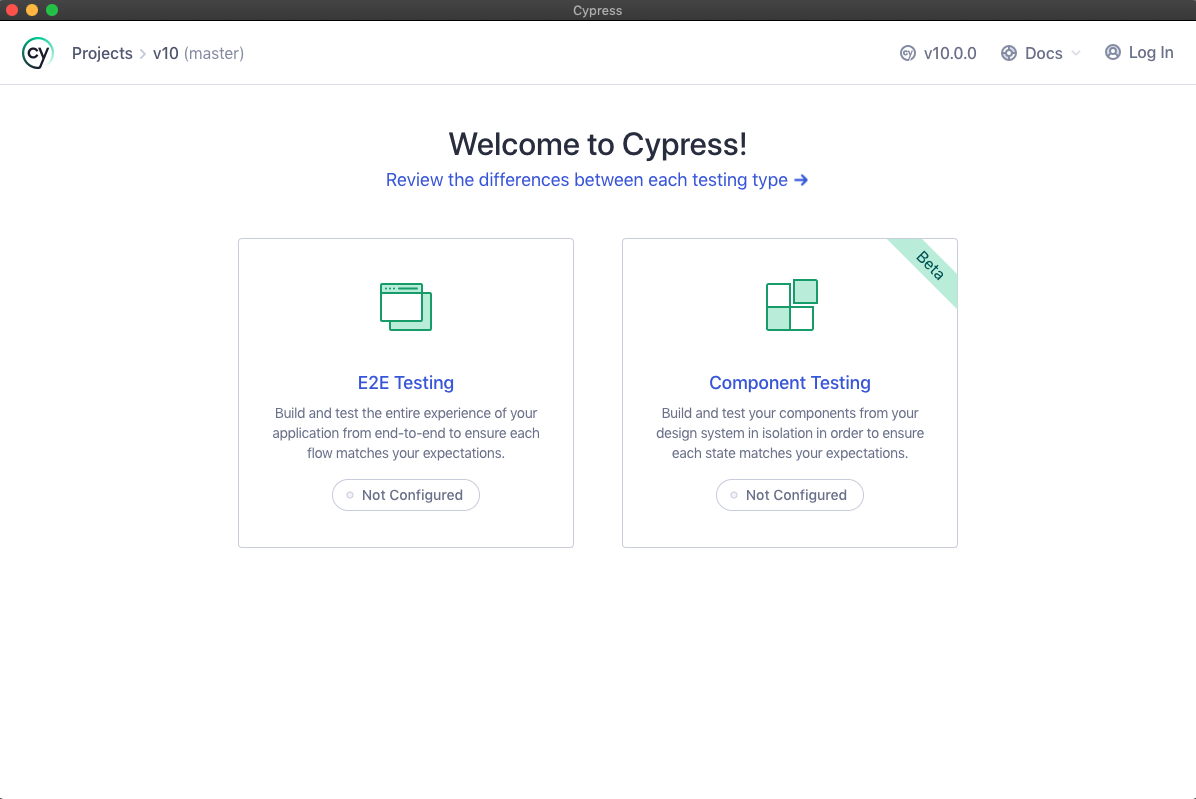Click the lifebuoy icon beside Docs
The image size is (1196, 799).
(x=1009, y=53)
